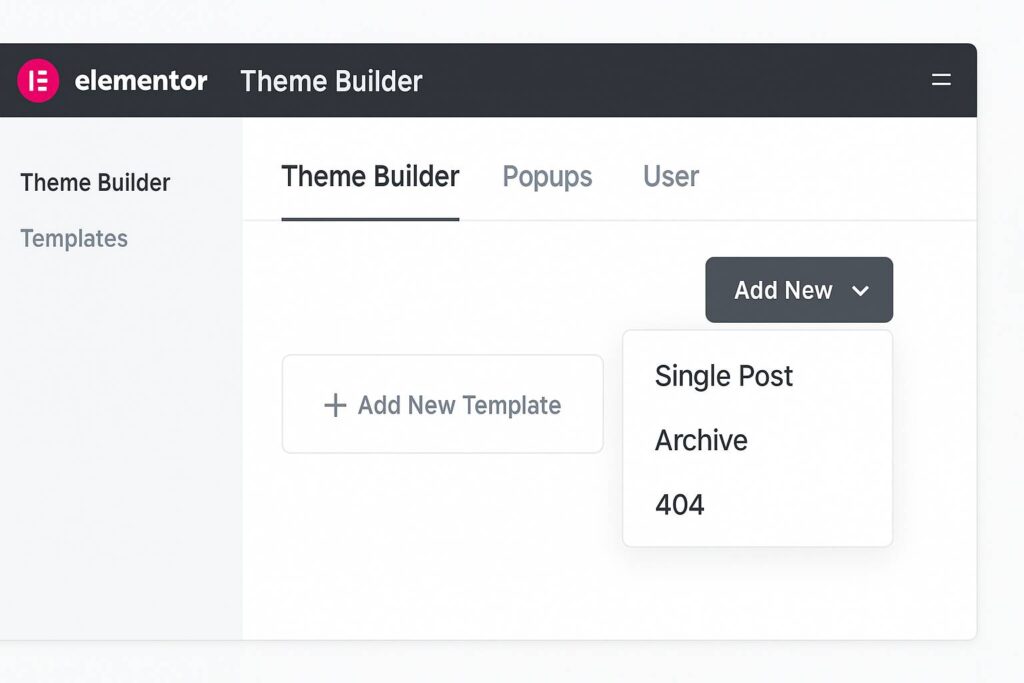1024x683 pixels.
Task: Switch to the Popups tab
Action: (x=547, y=177)
